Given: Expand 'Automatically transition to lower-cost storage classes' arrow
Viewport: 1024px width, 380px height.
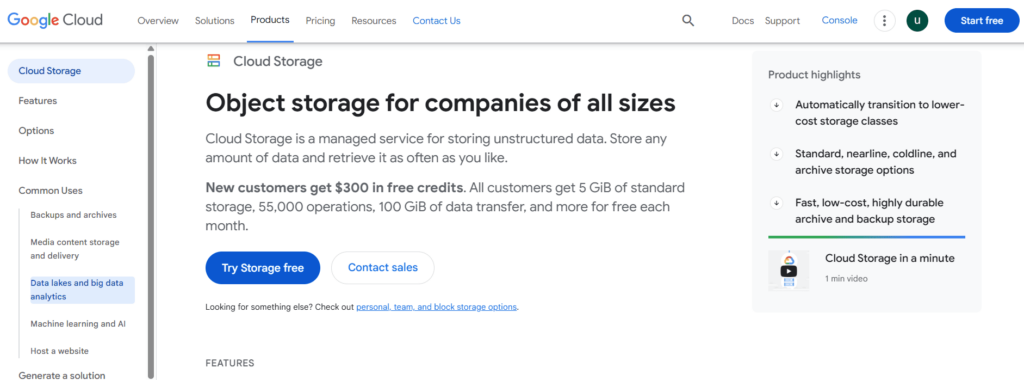Looking at the screenshot, I should [x=776, y=104].
